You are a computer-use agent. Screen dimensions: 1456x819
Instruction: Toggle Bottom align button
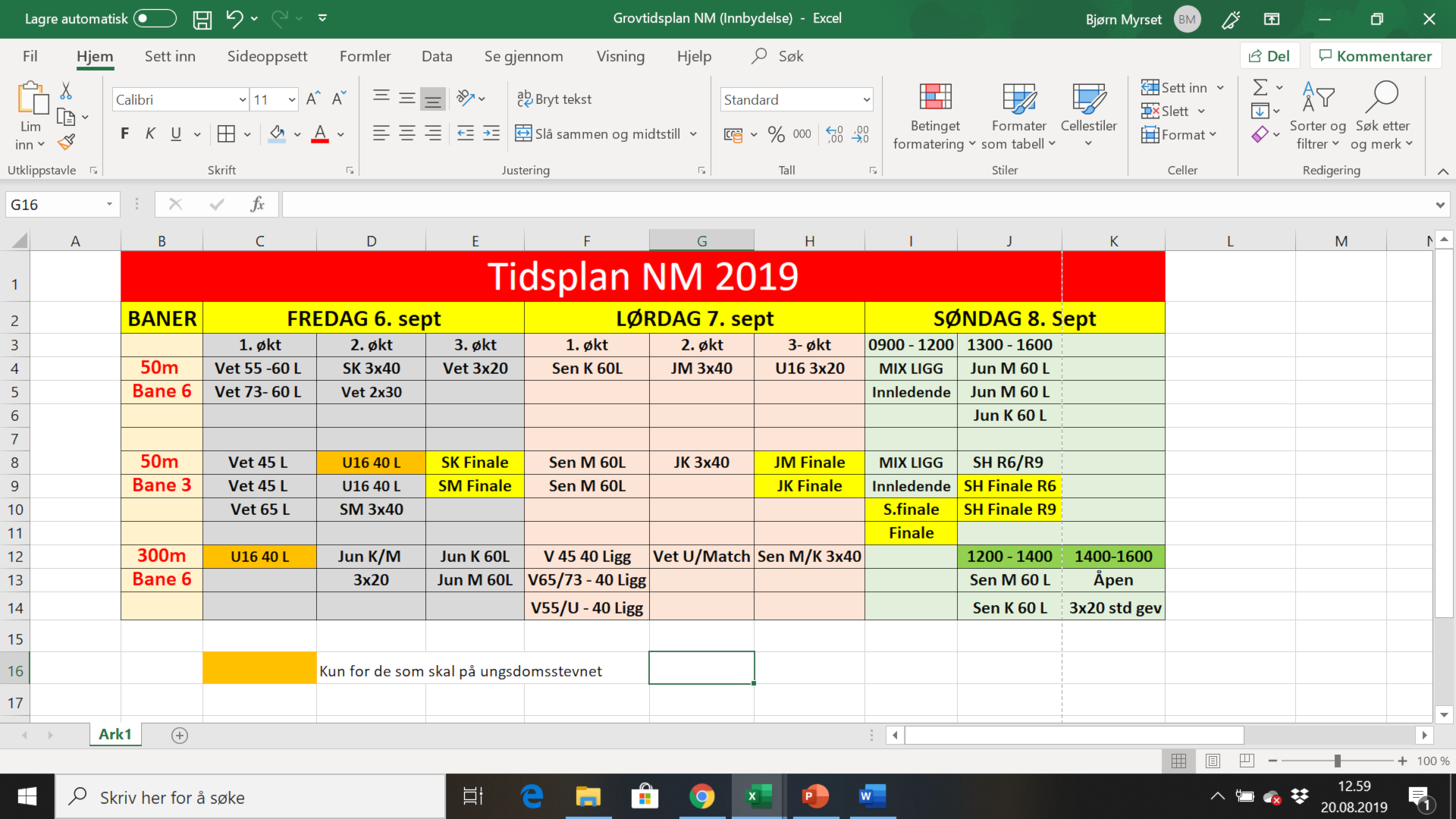pyautogui.click(x=433, y=99)
